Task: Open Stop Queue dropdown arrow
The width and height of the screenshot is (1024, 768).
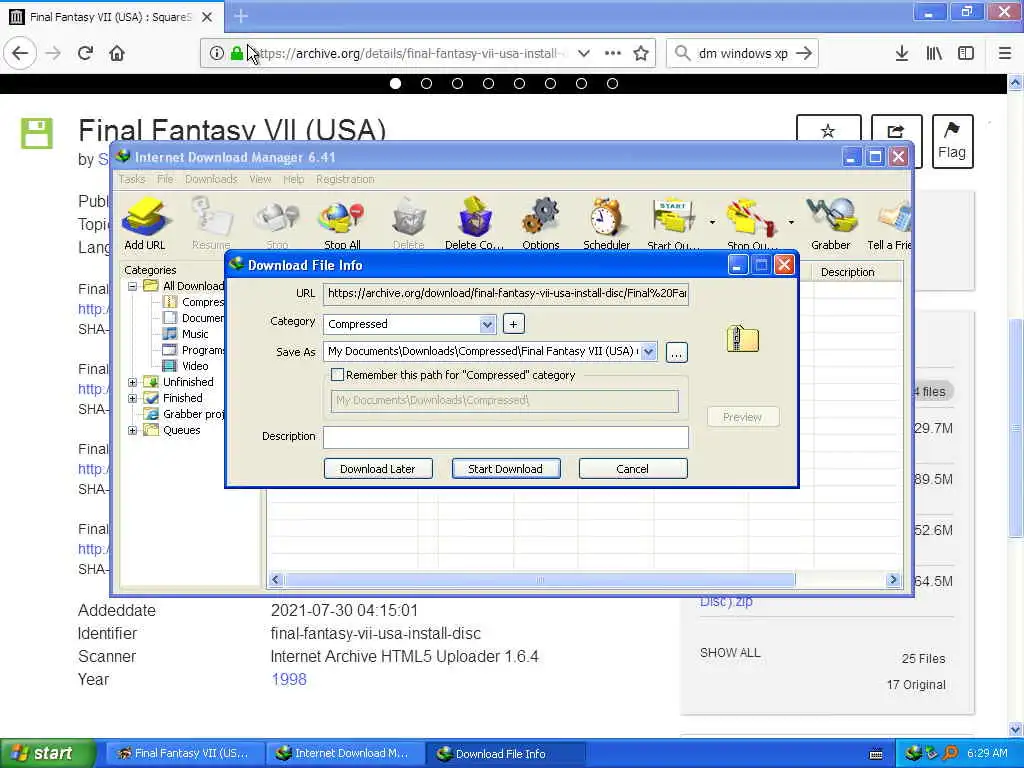Action: click(x=791, y=223)
